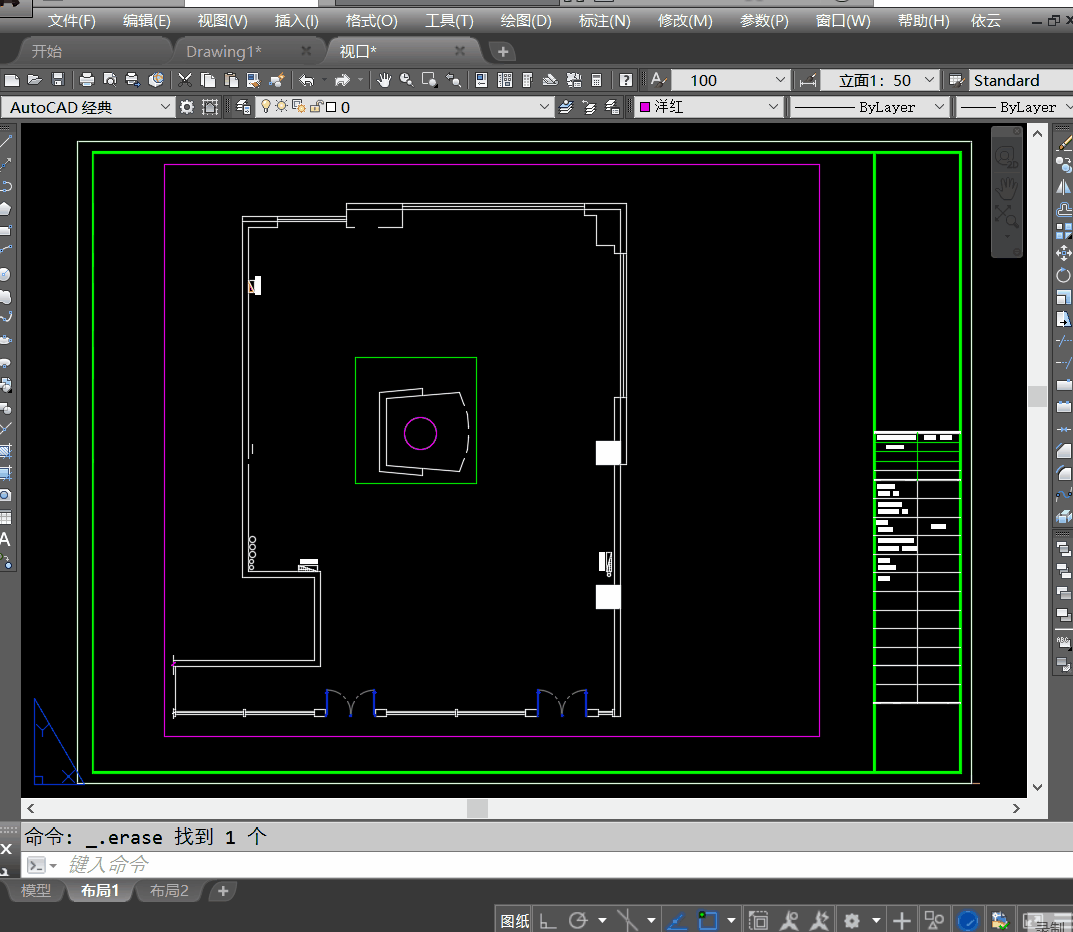Image resolution: width=1073 pixels, height=932 pixels.
Task: Select the Rotate tool in Modify toolbar
Action: click(x=1064, y=275)
